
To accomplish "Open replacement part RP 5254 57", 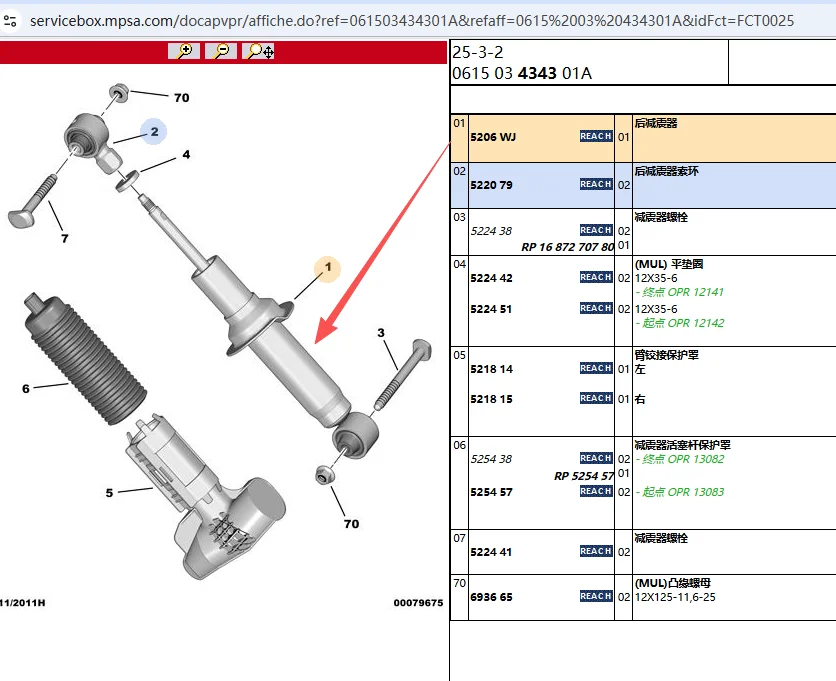I will click(584, 476).
